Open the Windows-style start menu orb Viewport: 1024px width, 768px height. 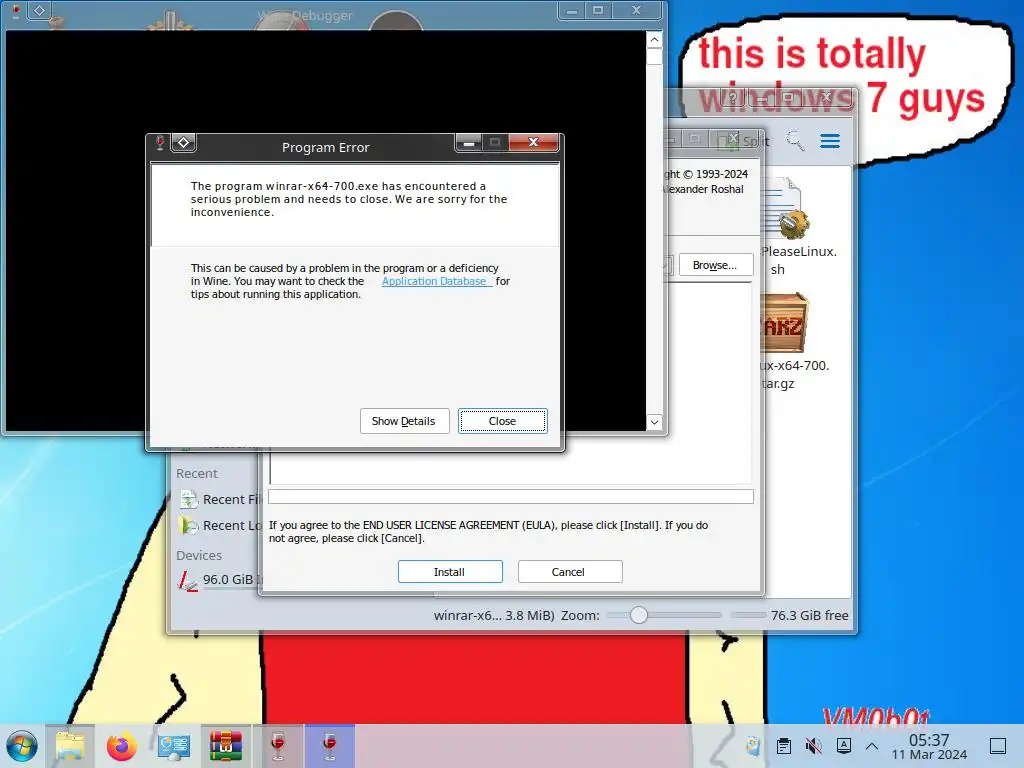tap(22, 746)
